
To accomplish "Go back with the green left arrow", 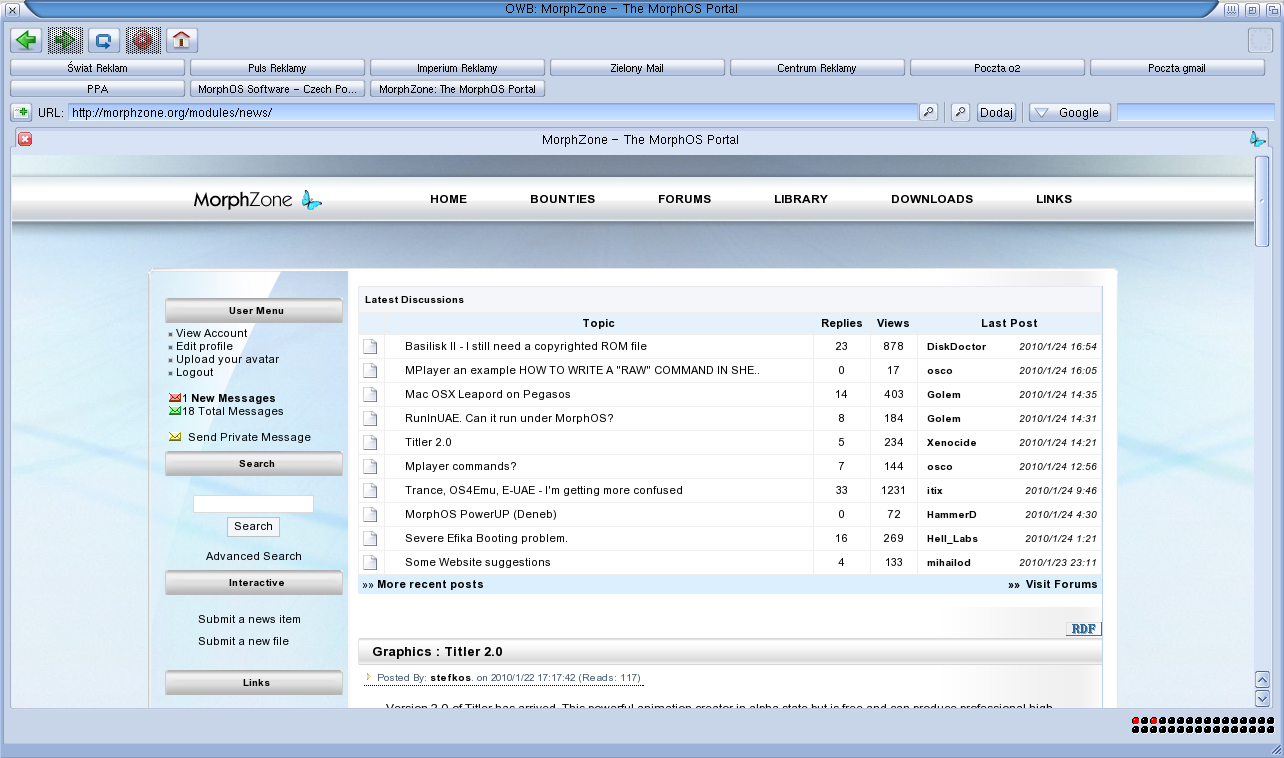I will click(26, 40).
